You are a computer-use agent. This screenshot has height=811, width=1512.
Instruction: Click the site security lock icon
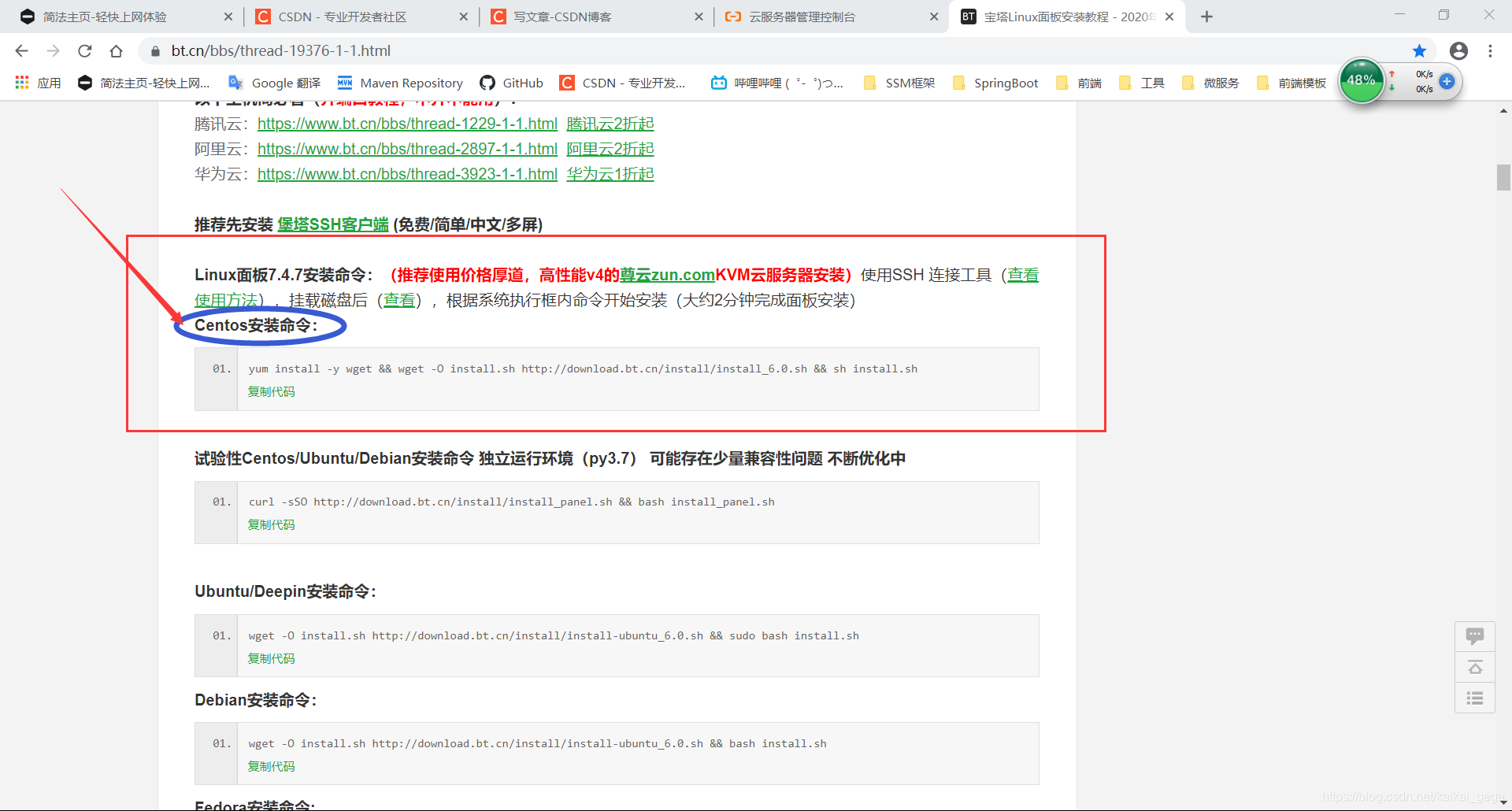(155, 51)
